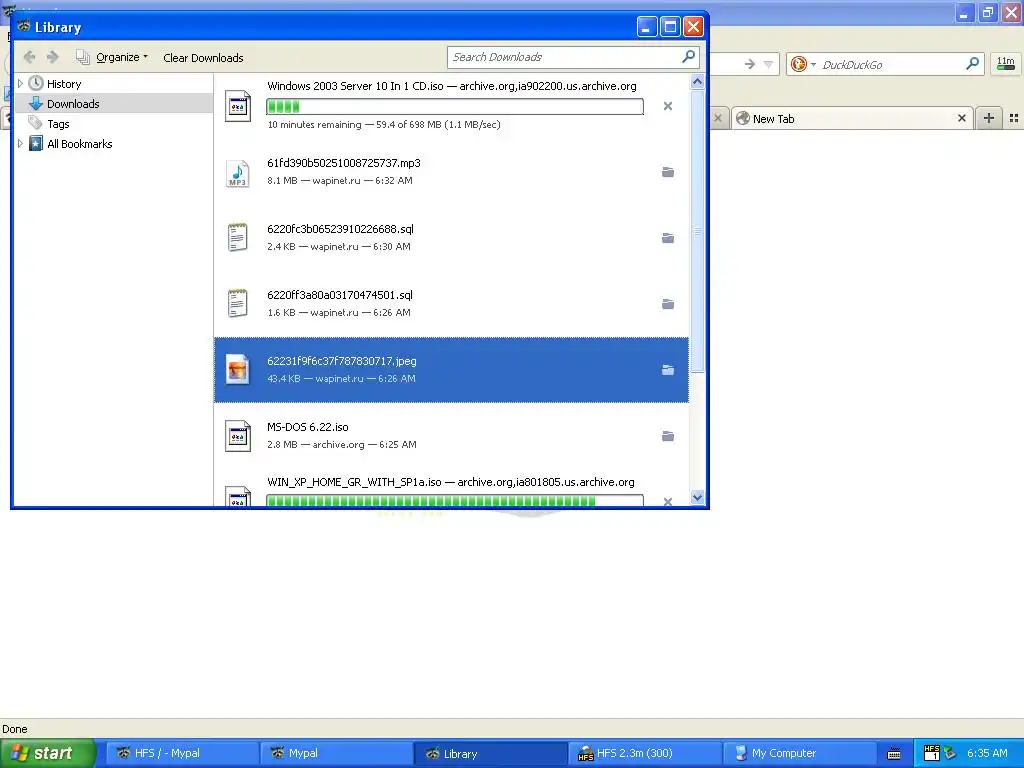Click the MS-DOS 6.22.iso file icon
This screenshot has width=1024, height=768.
238,436
